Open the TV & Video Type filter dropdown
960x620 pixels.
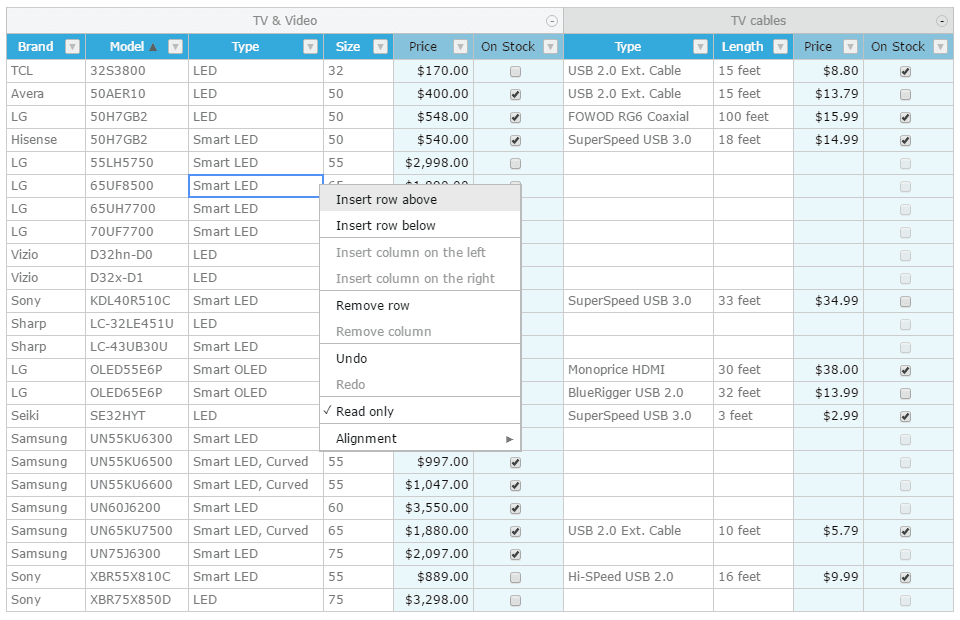(310, 47)
